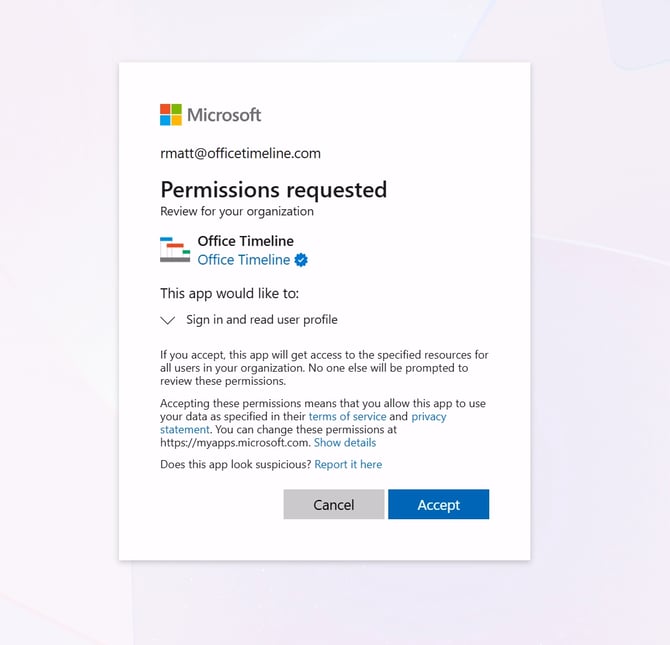
Task: Click the 'Review for your organization' subtitle
Action: click(x=237, y=211)
